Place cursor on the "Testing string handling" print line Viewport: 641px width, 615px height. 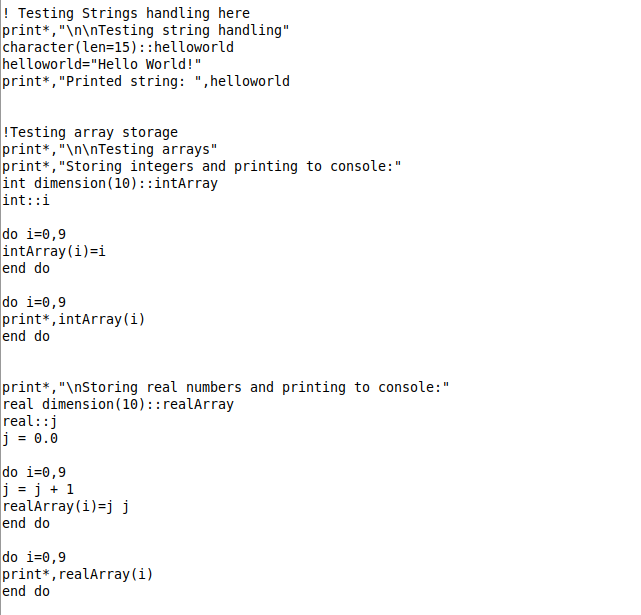[x=145, y=30]
